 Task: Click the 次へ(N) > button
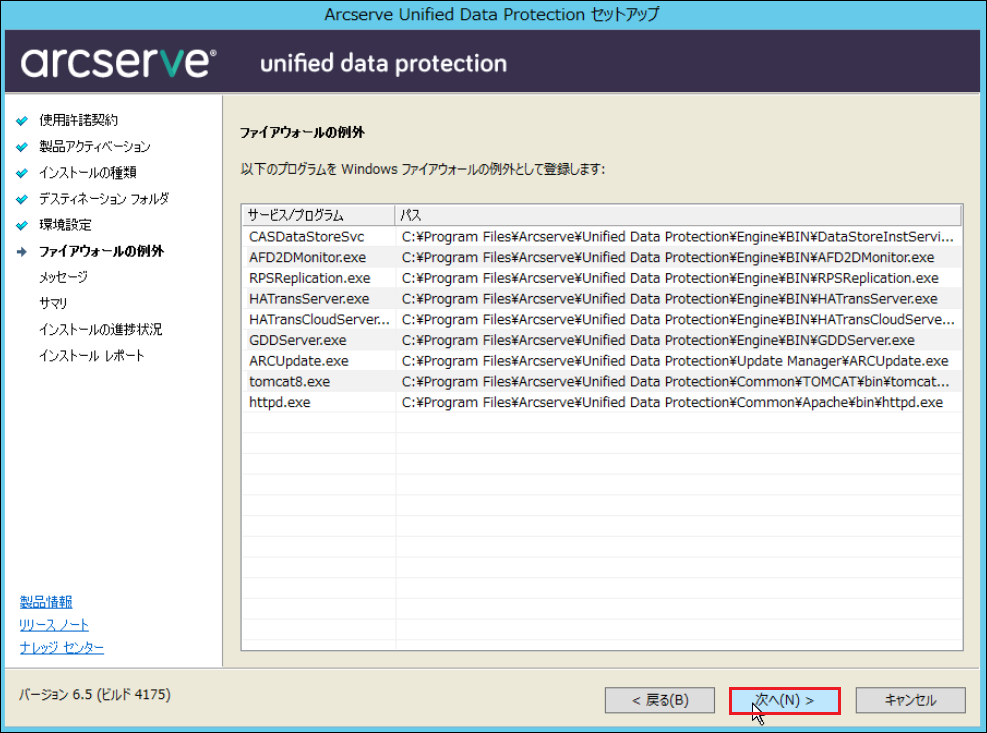point(784,700)
